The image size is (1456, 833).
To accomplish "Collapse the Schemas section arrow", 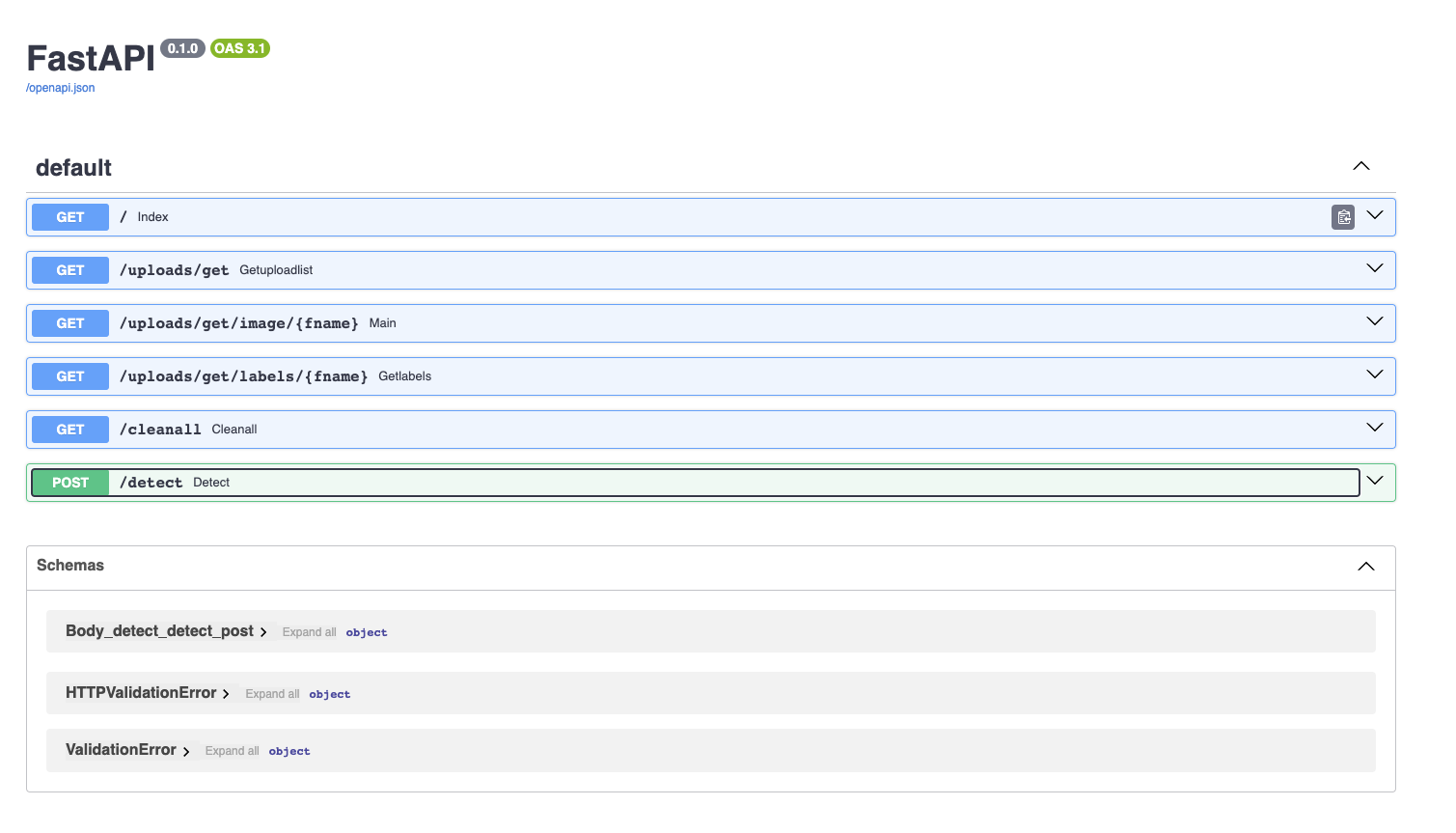I will click(1366, 567).
